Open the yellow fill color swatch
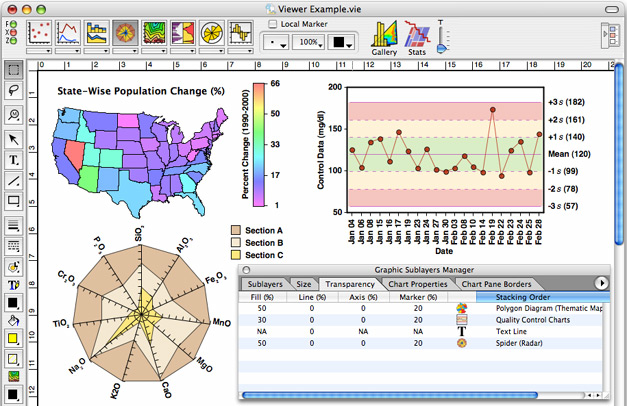Viewport: 627px width, 406px height. pyautogui.click(x=14, y=338)
